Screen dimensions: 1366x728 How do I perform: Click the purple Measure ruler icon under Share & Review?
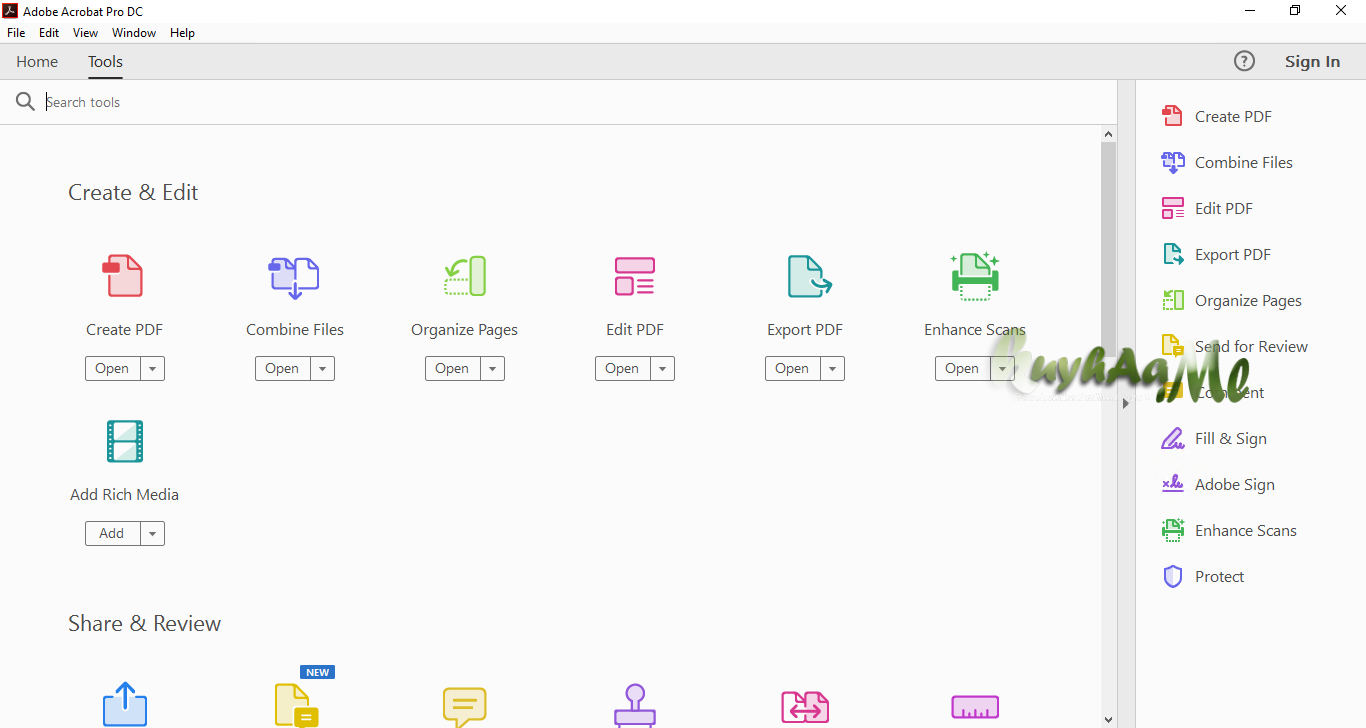[x=975, y=707]
